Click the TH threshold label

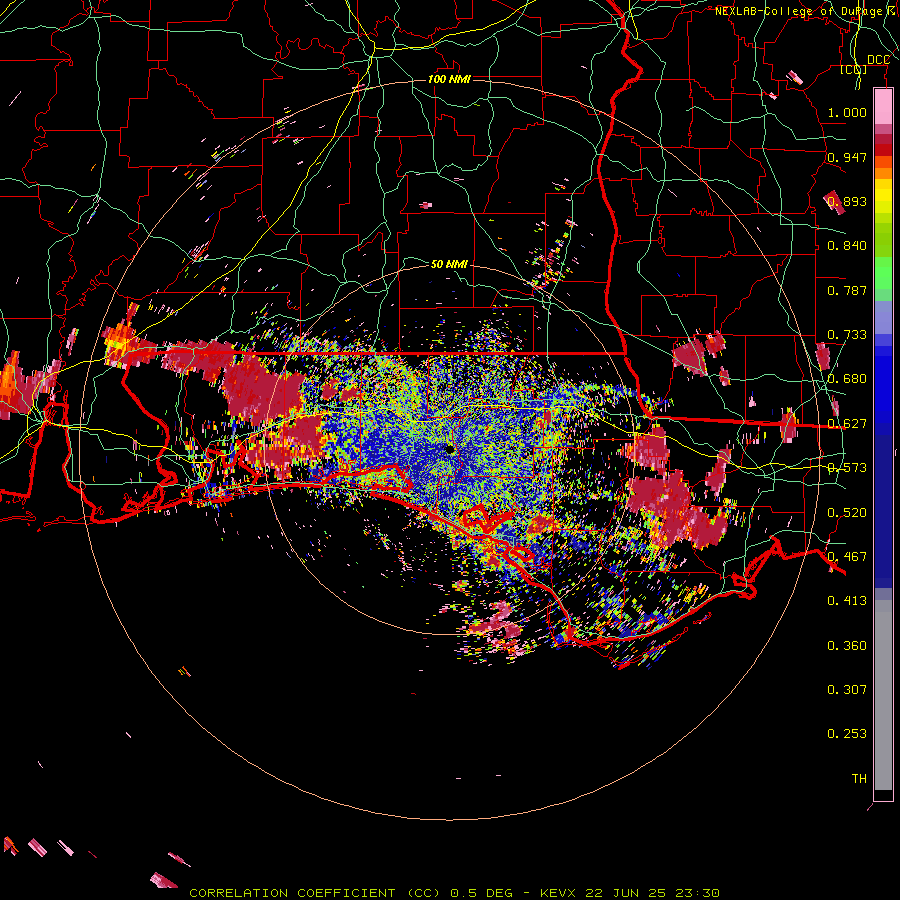point(859,778)
